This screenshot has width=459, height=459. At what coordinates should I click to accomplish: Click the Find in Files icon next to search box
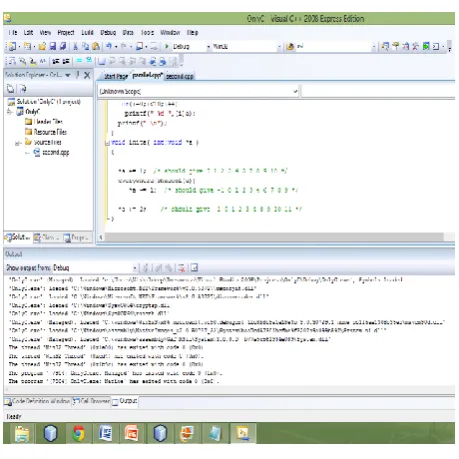tap(290, 47)
